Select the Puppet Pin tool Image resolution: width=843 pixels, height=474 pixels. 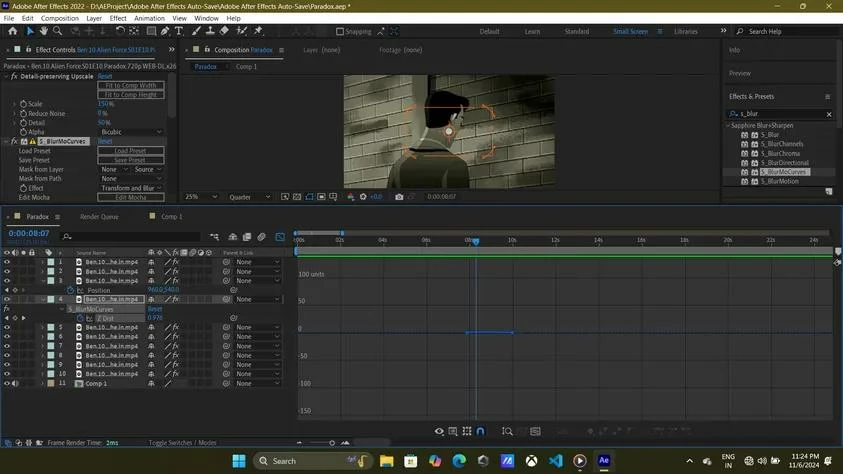(x=259, y=31)
